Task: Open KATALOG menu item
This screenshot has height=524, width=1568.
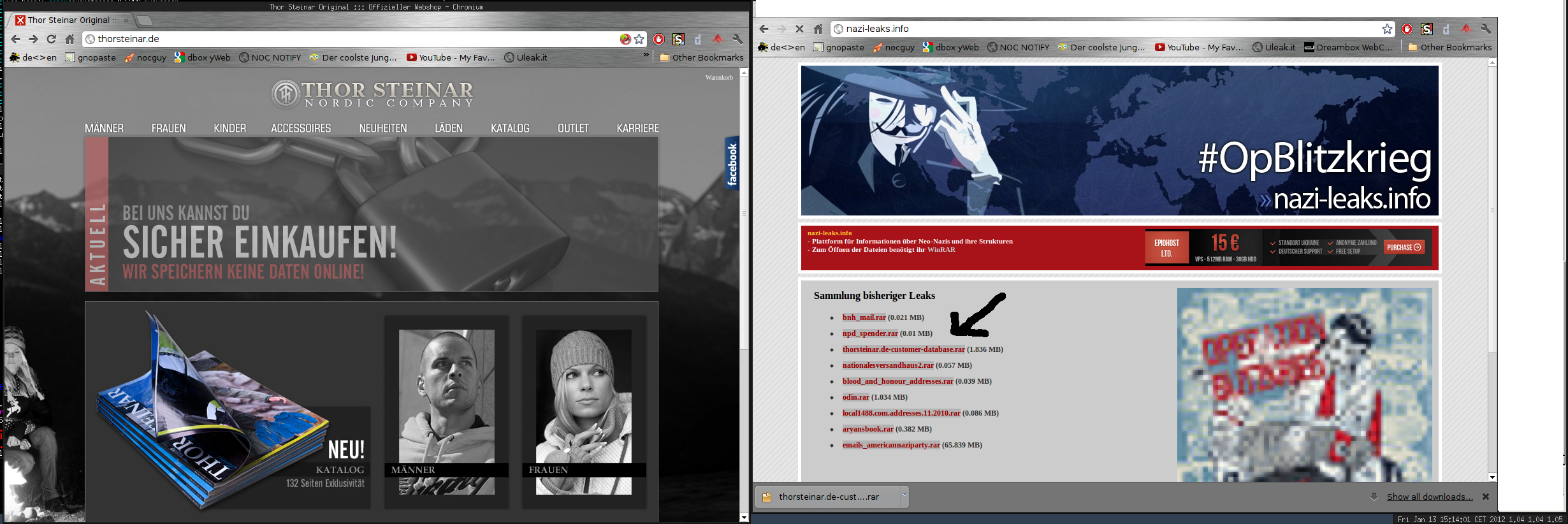Action: point(510,128)
